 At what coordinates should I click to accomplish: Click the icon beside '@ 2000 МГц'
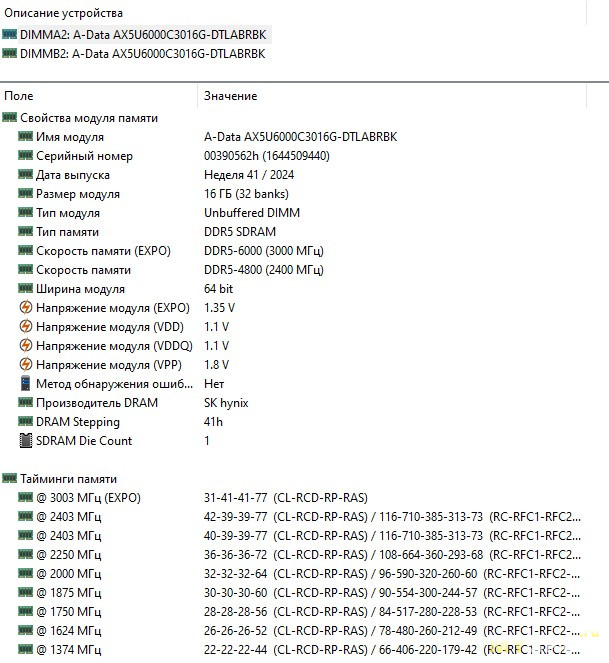[x=25, y=573]
